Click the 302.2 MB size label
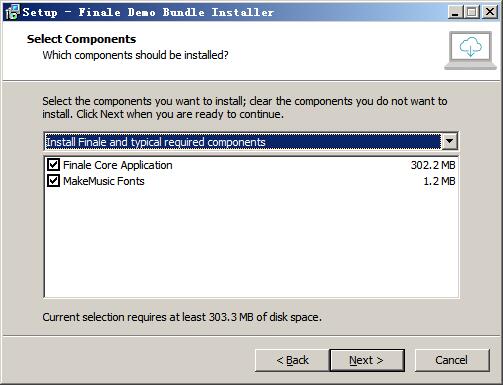 point(433,165)
